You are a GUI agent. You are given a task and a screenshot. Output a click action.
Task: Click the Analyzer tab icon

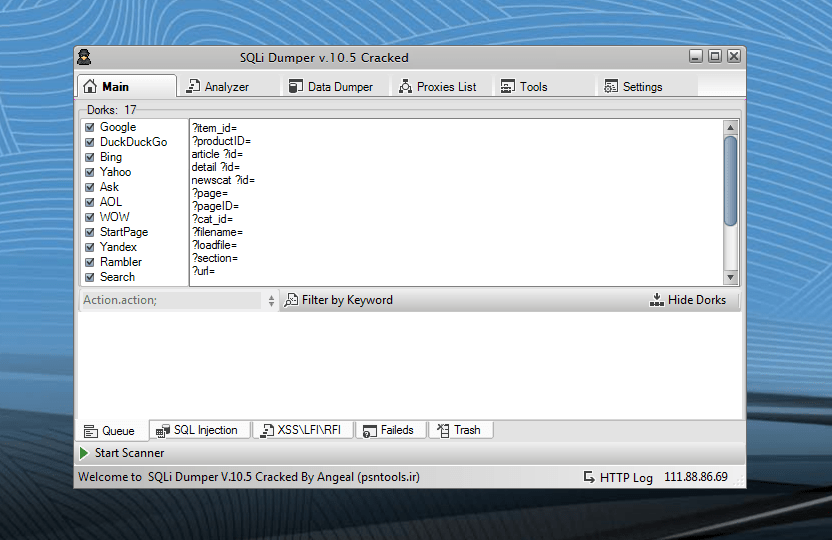(x=193, y=86)
